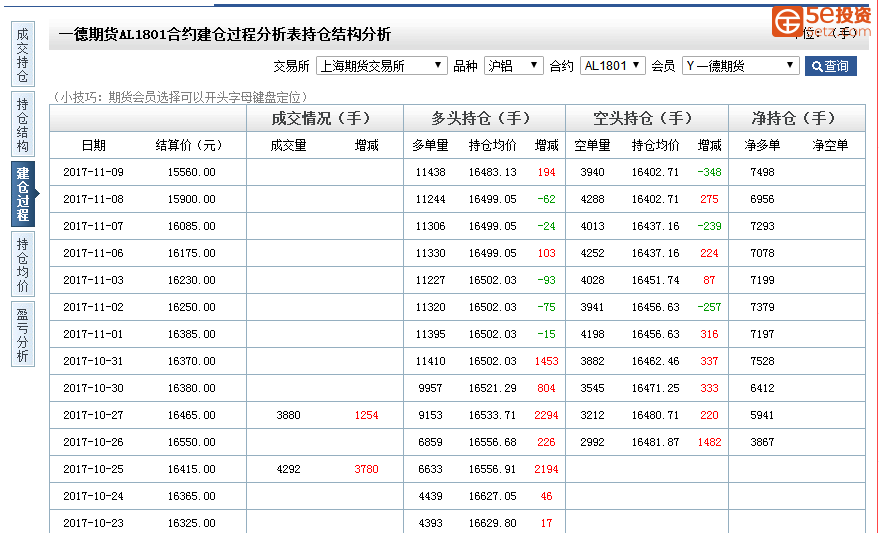This screenshot has width=879, height=533.
Task: Click settlement price 15560.00
Action: (191, 172)
